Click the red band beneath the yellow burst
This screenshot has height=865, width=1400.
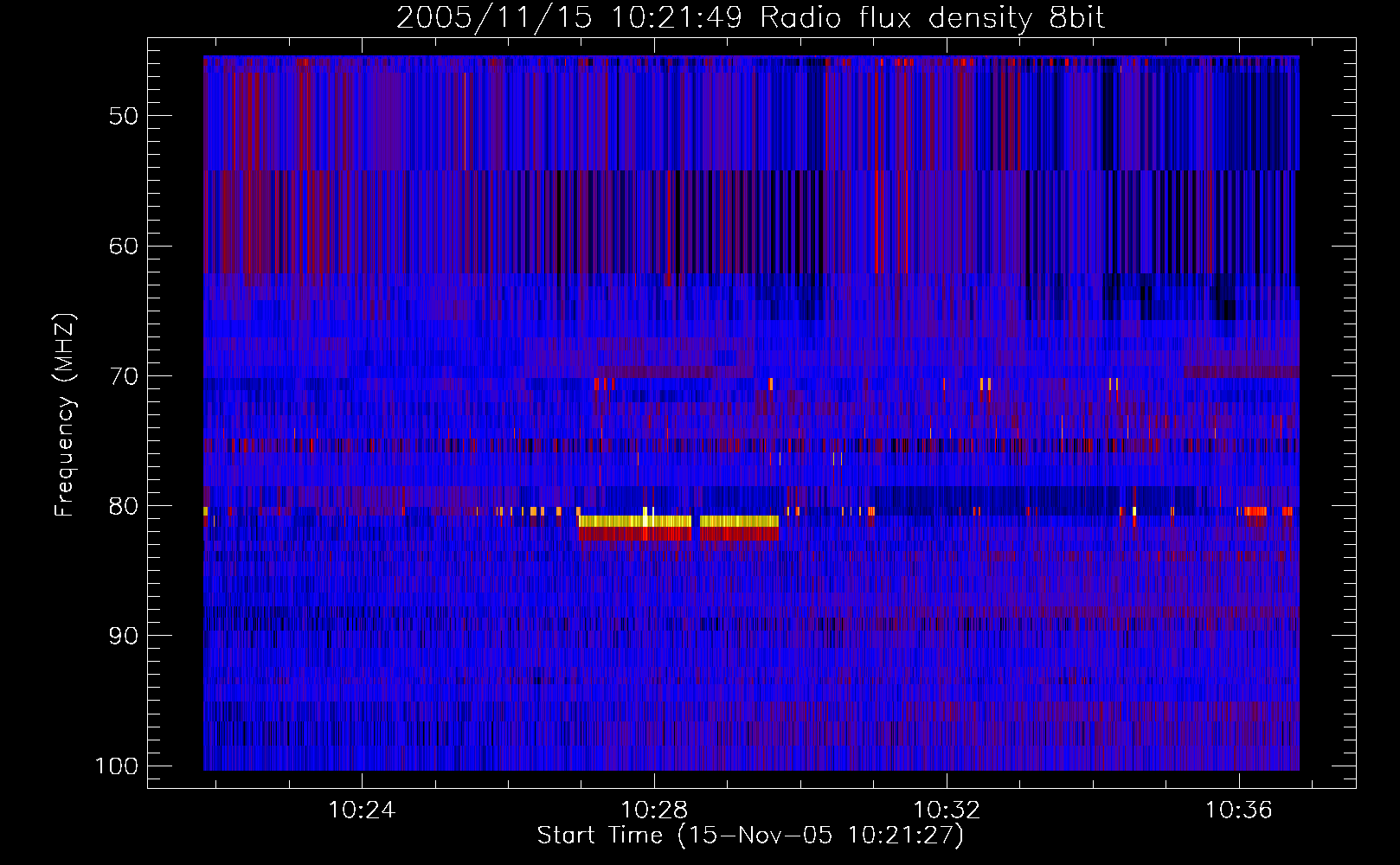(x=678, y=535)
